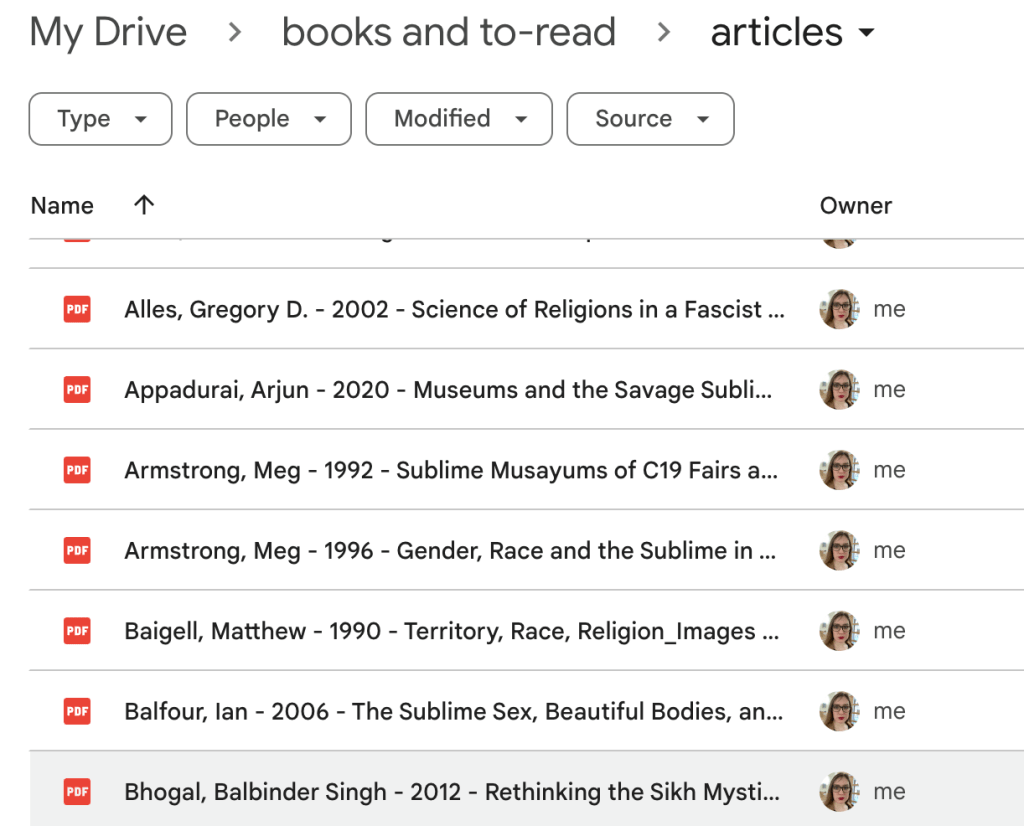The height and width of the screenshot is (826, 1024).
Task: Expand the Modified filter dropdown
Action: [x=459, y=119]
